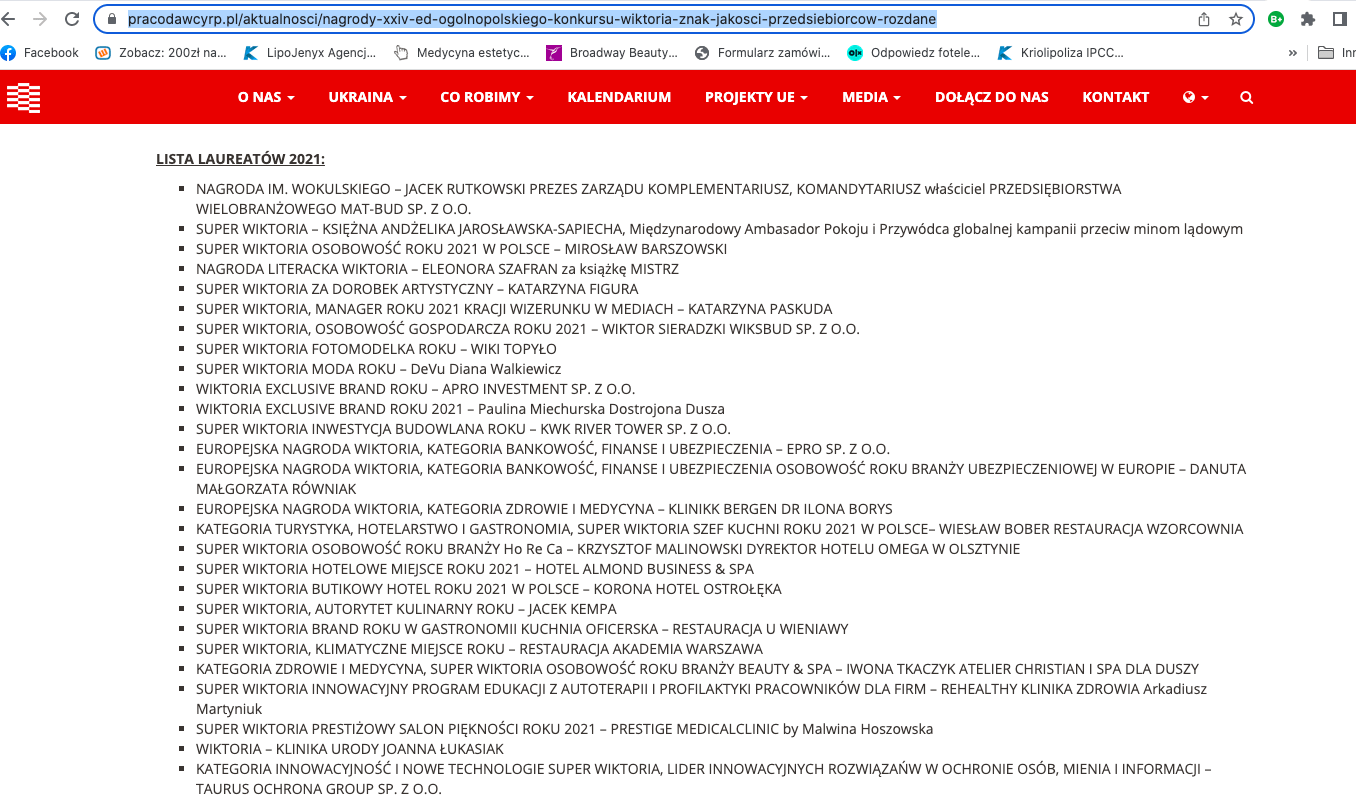This screenshot has height=799, width=1356.
Task: Click the EPRO SP. Z O.O. entry
Action: (543, 449)
